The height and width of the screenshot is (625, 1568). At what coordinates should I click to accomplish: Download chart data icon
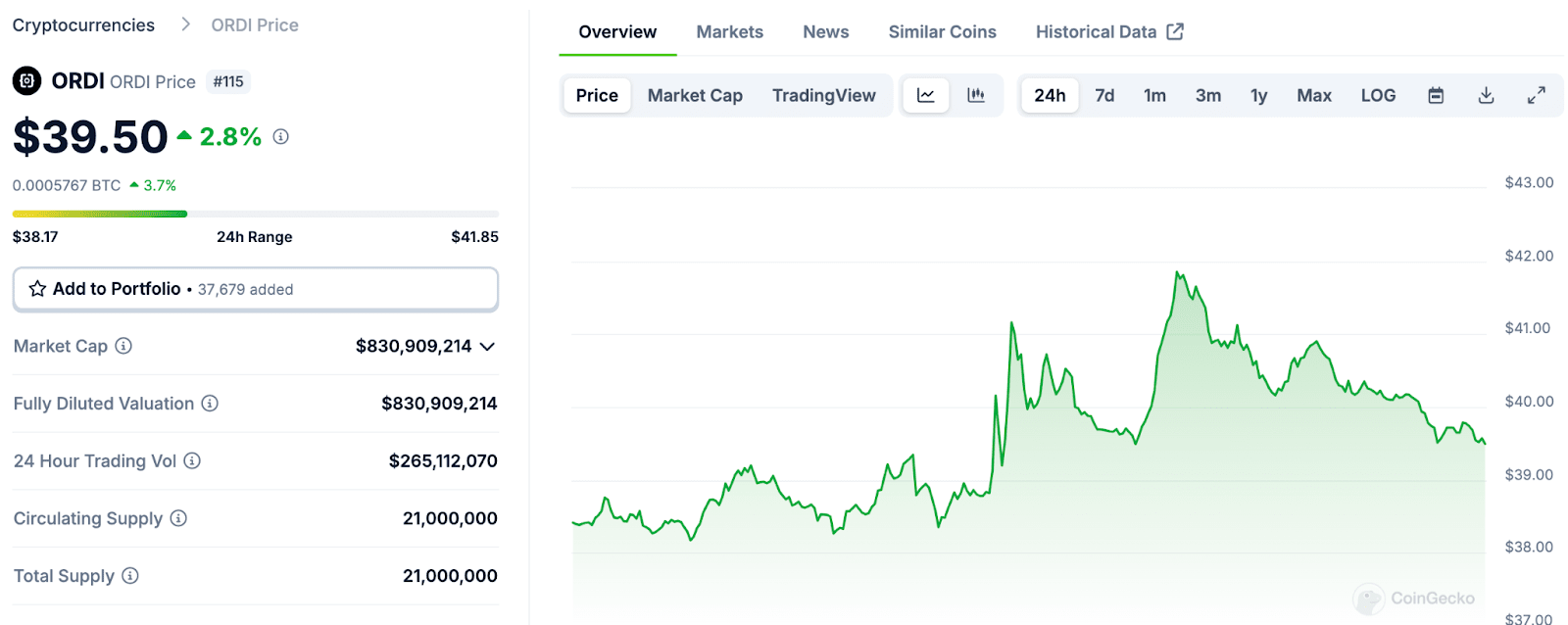click(x=1486, y=95)
